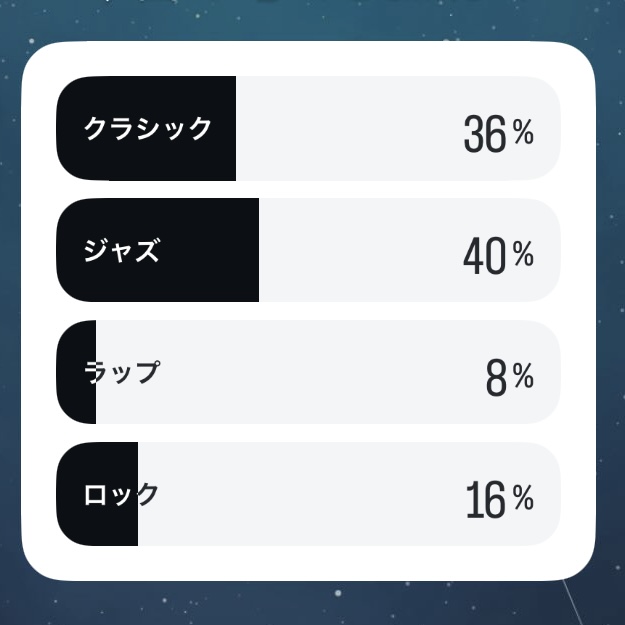The width and height of the screenshot is (625, 625).
Task: Click the white poll card's top margin
Action: pyautogui.click(x=309, y=58)
